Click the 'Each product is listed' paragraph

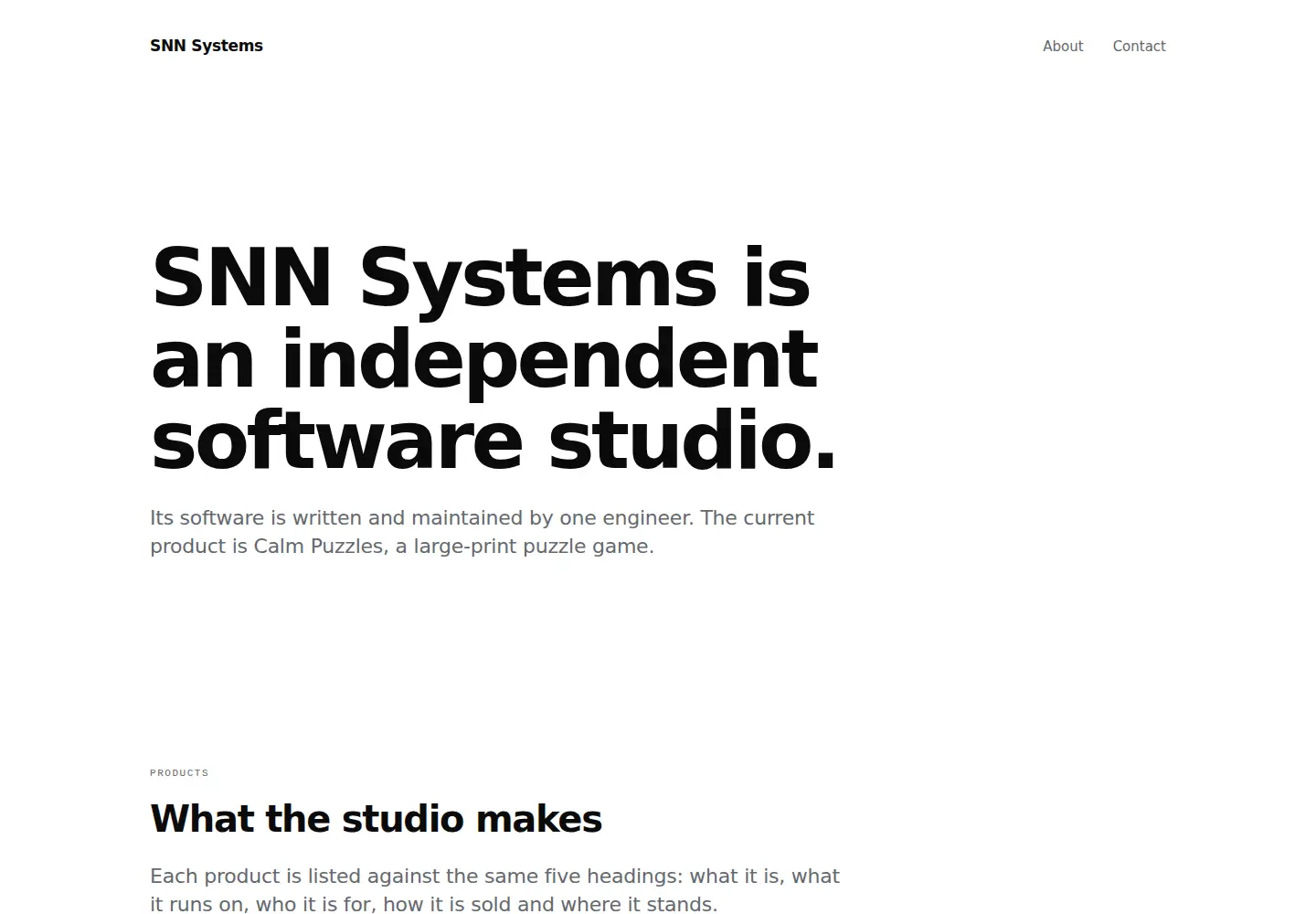tap(494, 890)
